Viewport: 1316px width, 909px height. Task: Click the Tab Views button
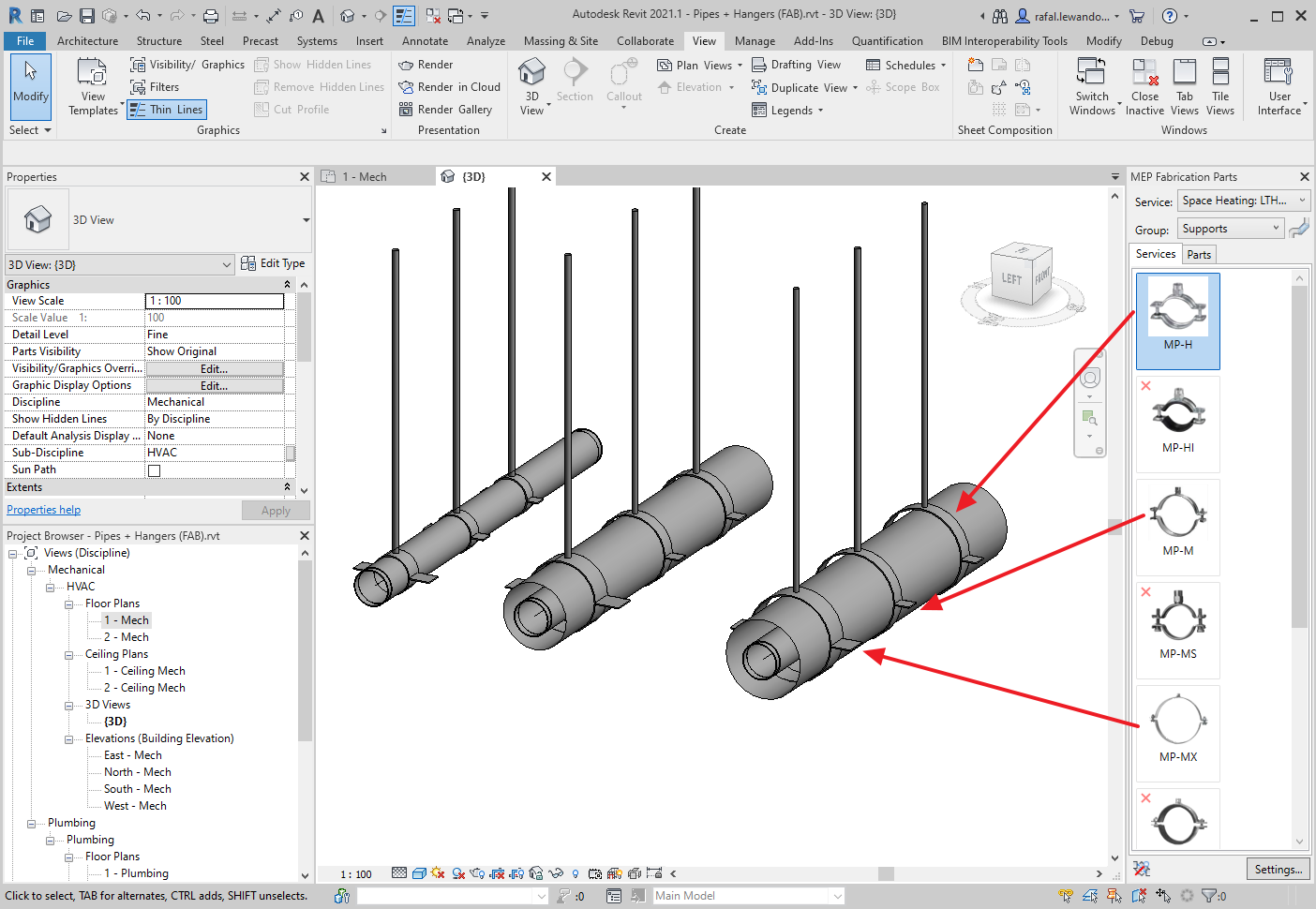[x=1185, y=86]
